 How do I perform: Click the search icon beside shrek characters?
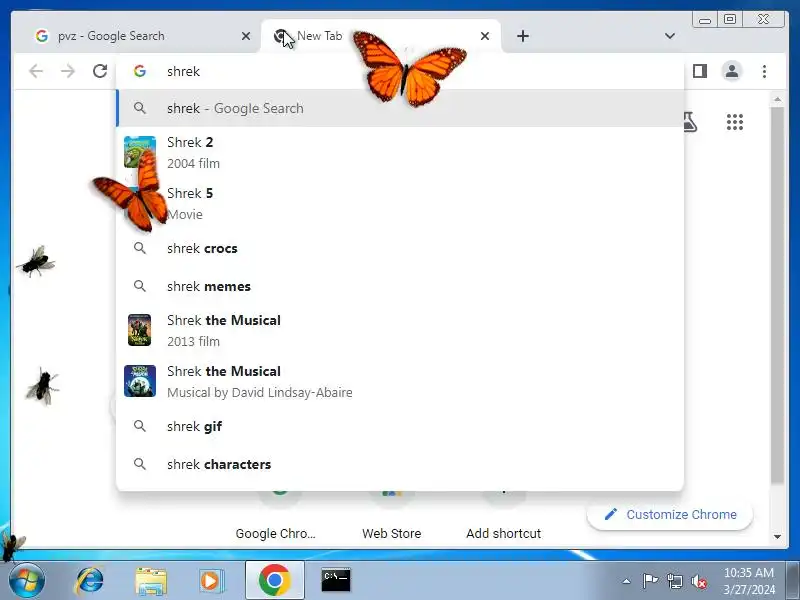pos(140,464)
